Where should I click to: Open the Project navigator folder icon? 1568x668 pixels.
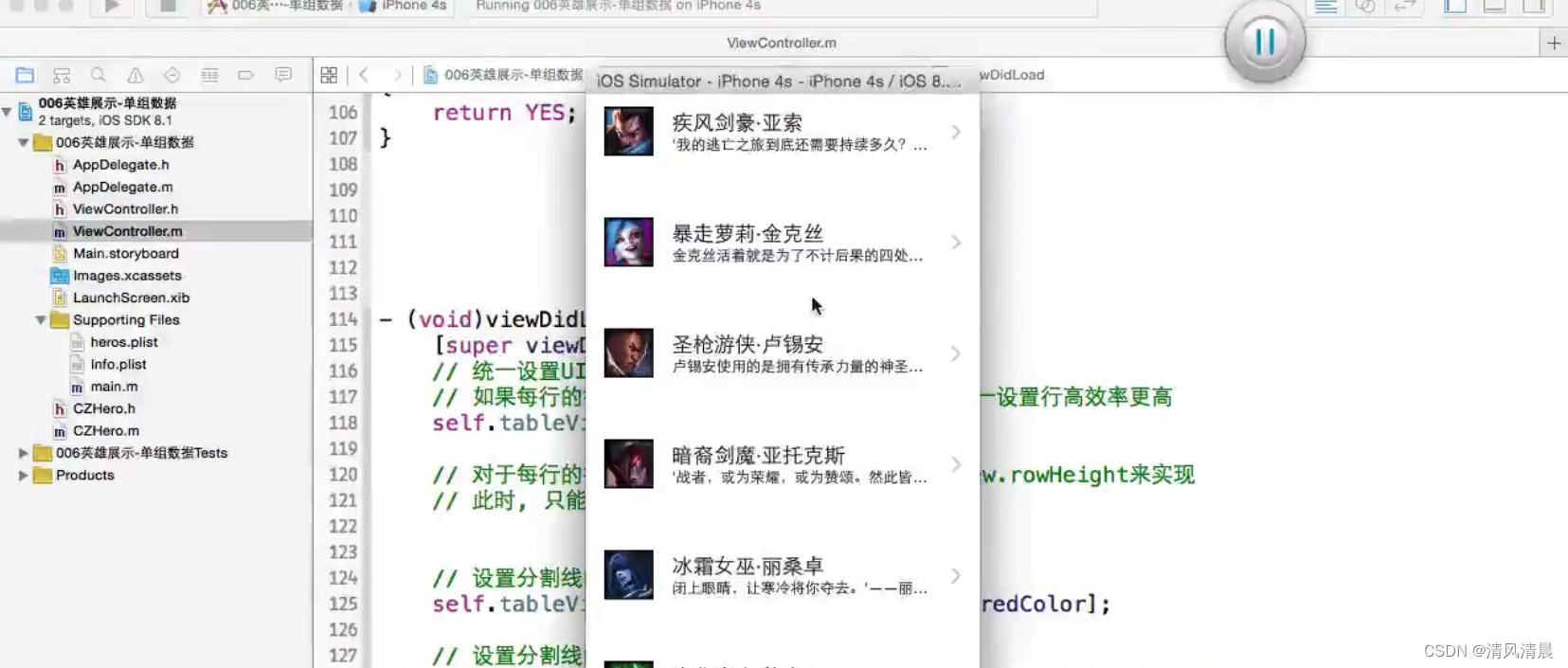25,75
